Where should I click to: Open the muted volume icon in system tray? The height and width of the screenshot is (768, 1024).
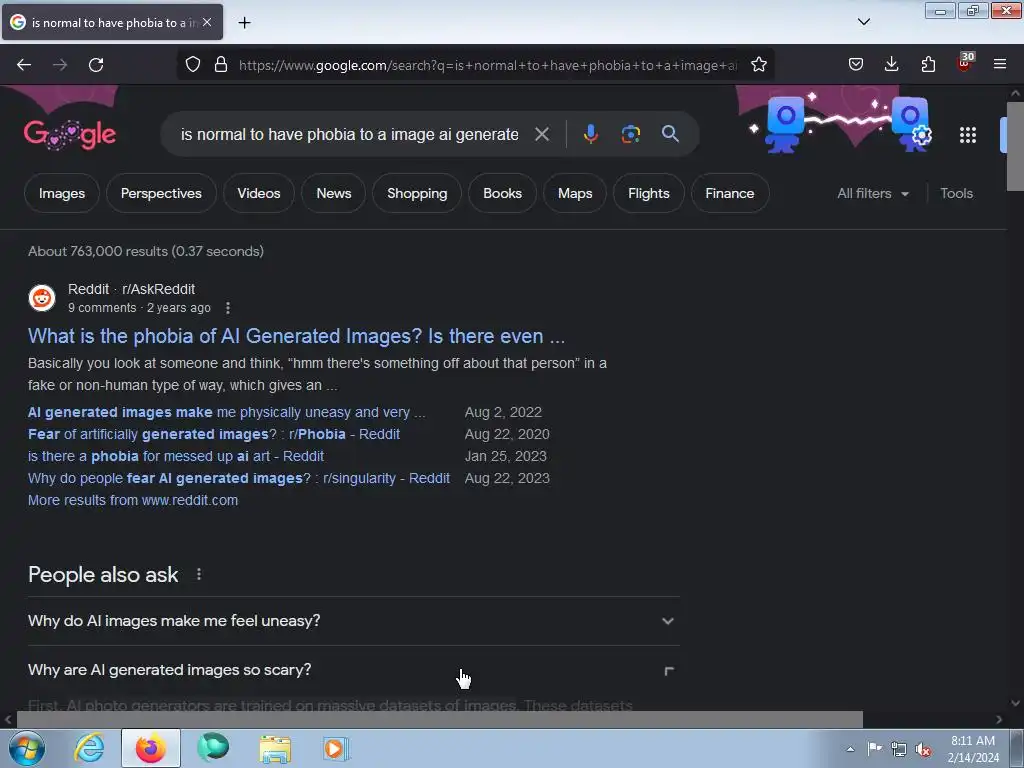(x=923, y=749)
